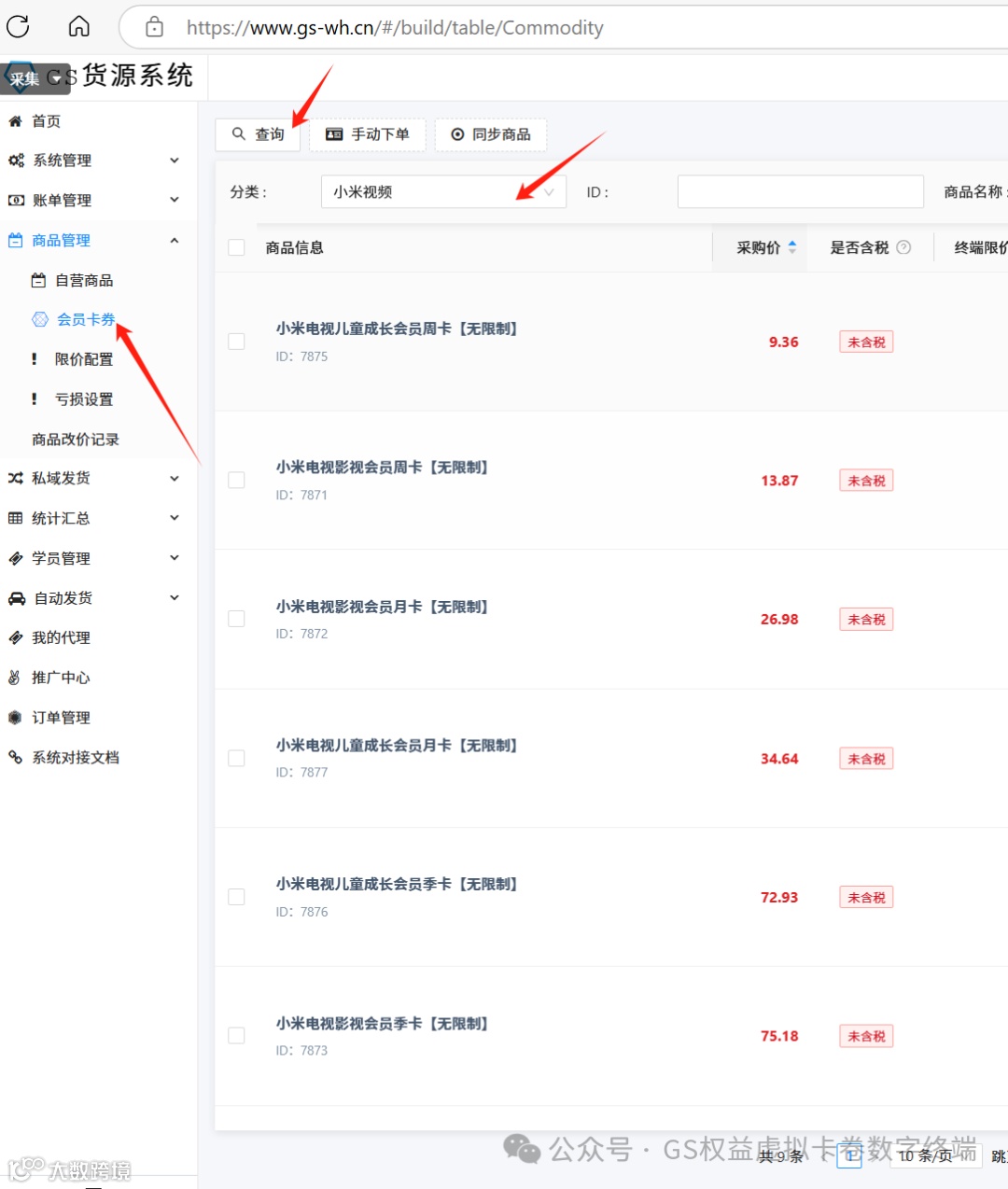Check the row for ID 7876
The height and width of the screenshot is (1189, 1008).
click(237, 897)
